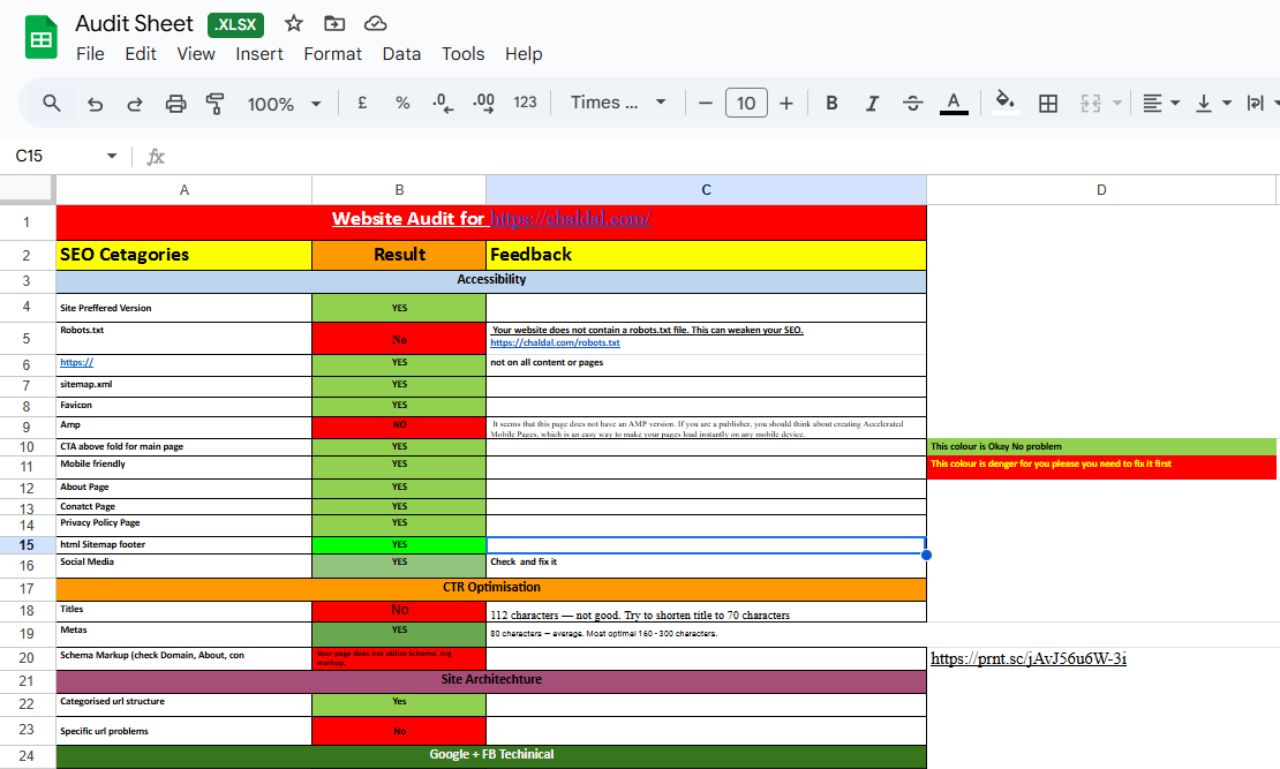Open the Times font family dropdown
This screenshot has height=769, width=1280.
(613, 103)
